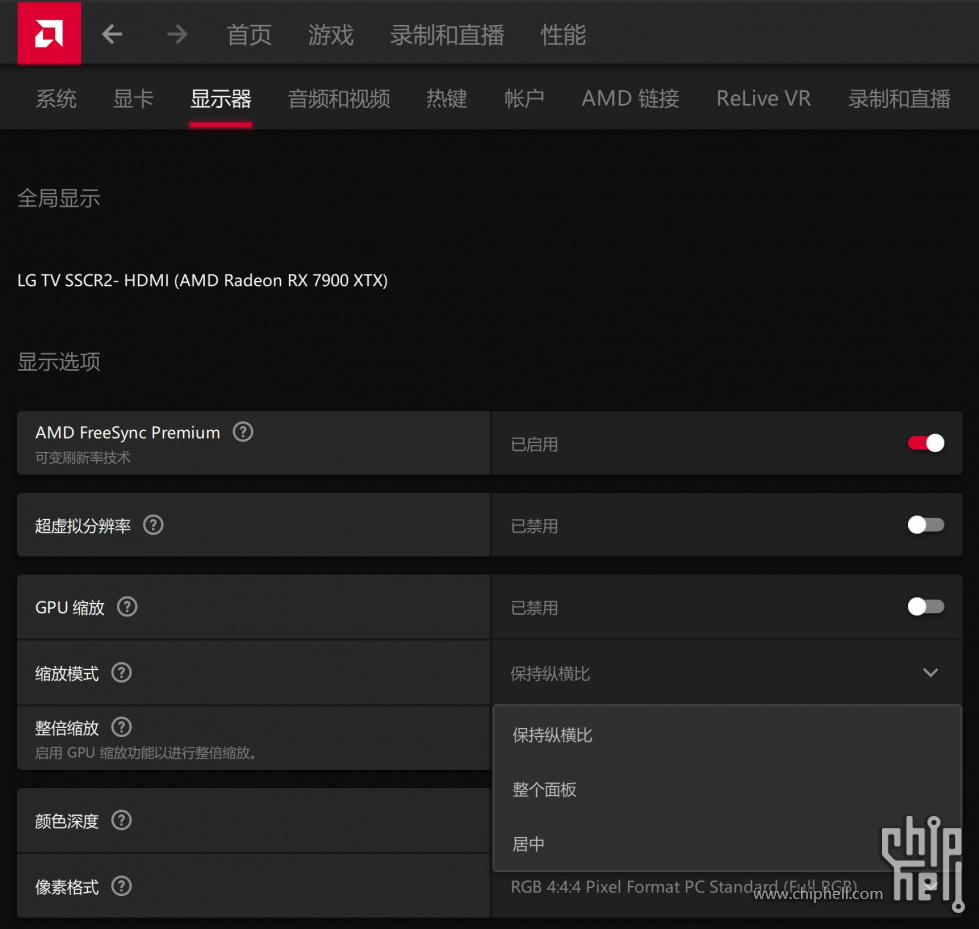Click the AMD logo icon
The image size is (979, 929).
click(x=49, y=33)
